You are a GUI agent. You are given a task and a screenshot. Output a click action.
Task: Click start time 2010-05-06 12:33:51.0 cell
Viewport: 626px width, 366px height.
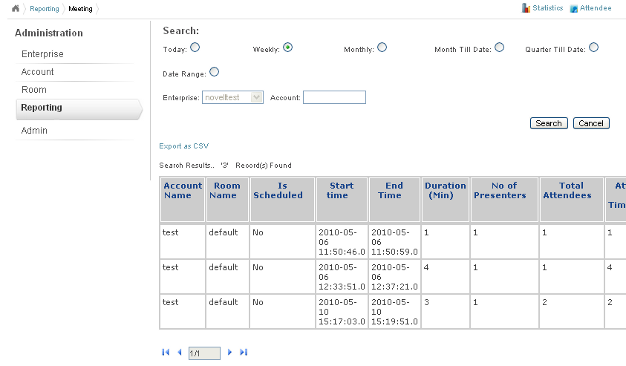pyautogui.click(x=342, y=277)
